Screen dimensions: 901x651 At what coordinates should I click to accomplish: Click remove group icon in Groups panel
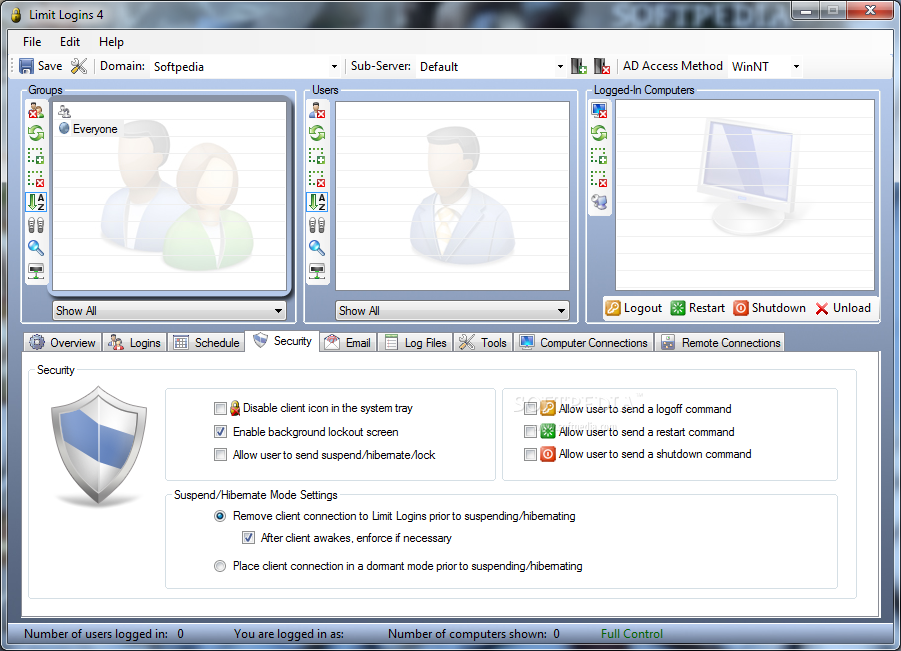[x=36, y=110]
